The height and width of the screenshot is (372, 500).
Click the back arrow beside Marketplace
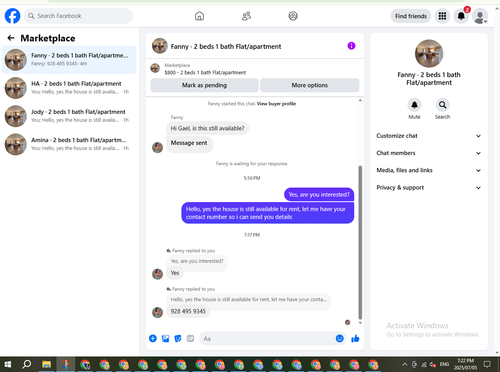click(11, 38)
